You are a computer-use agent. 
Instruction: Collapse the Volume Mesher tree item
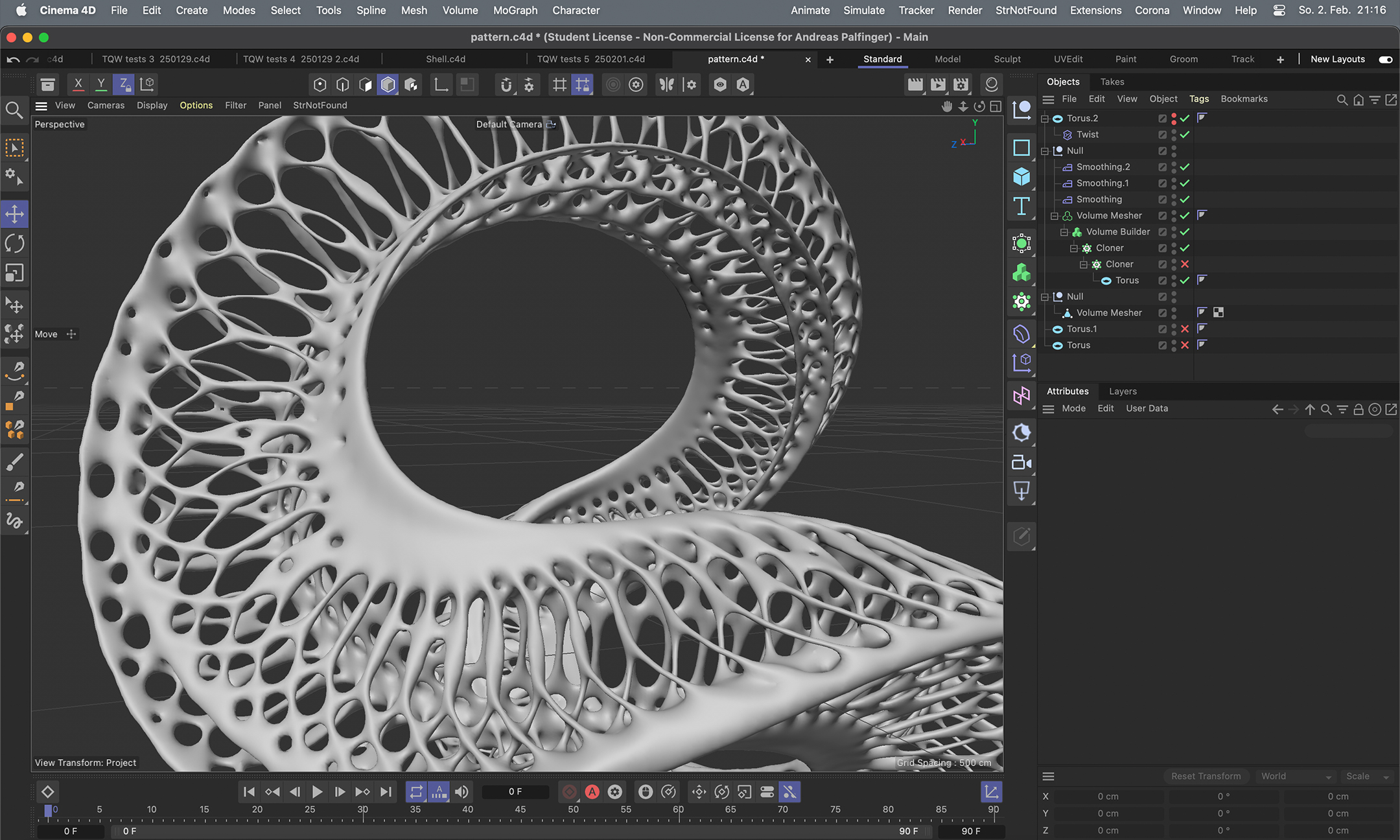coord(1055,215)
